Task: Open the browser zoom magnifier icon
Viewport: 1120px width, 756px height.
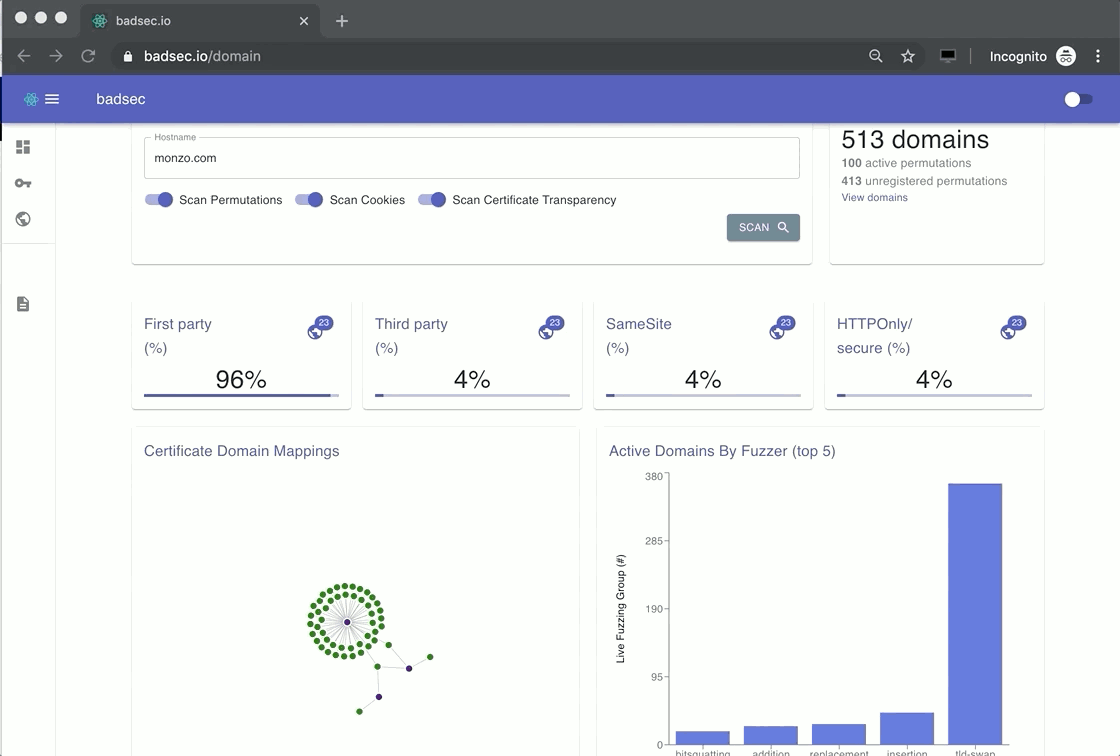Action: click(876, 56)
